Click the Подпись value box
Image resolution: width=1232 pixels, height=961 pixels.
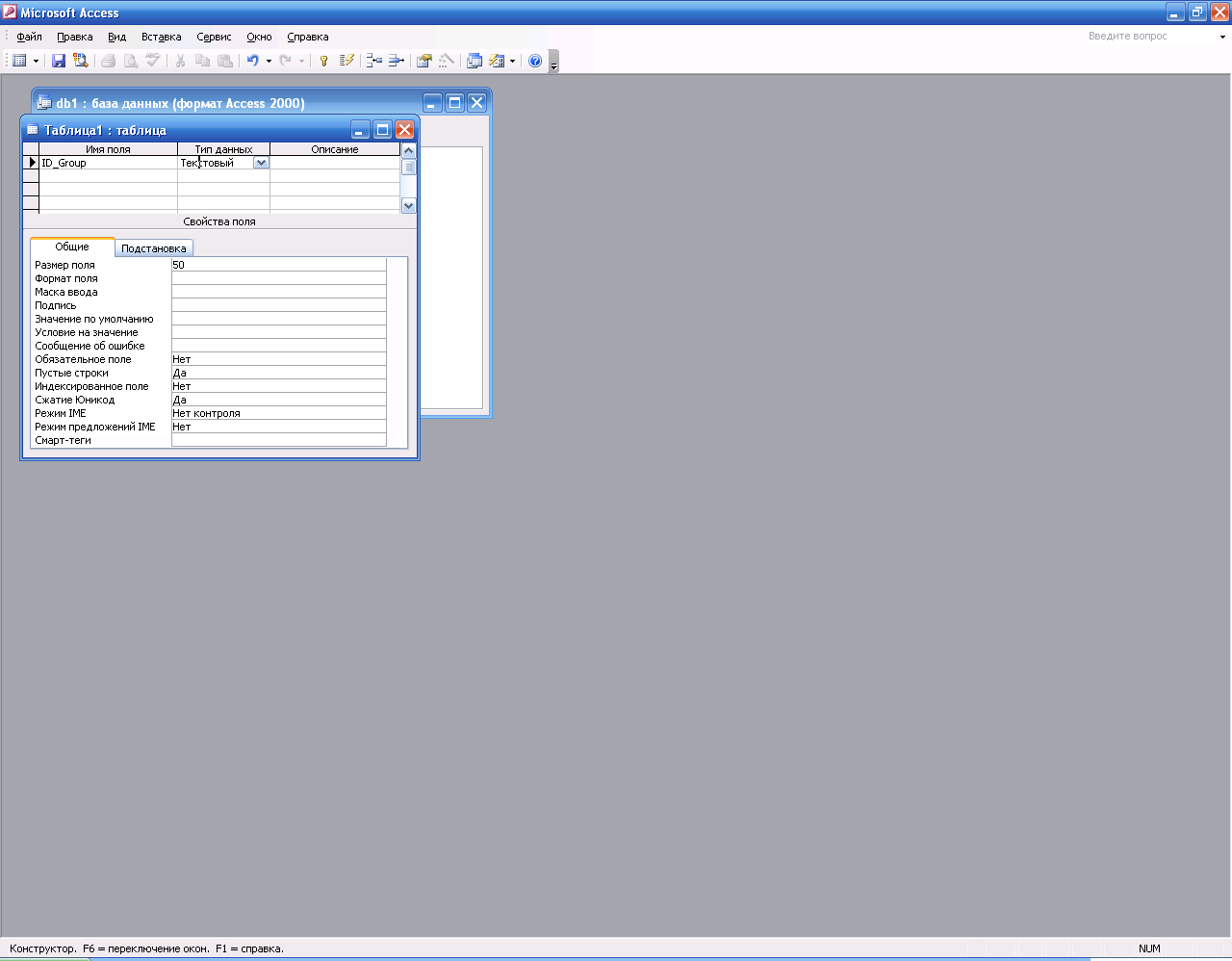click(279, 305)
